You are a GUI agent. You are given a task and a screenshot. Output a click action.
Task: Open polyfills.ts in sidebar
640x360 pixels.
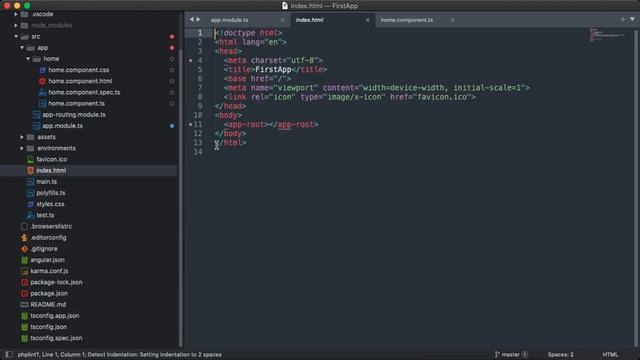(x=51, y=193)
